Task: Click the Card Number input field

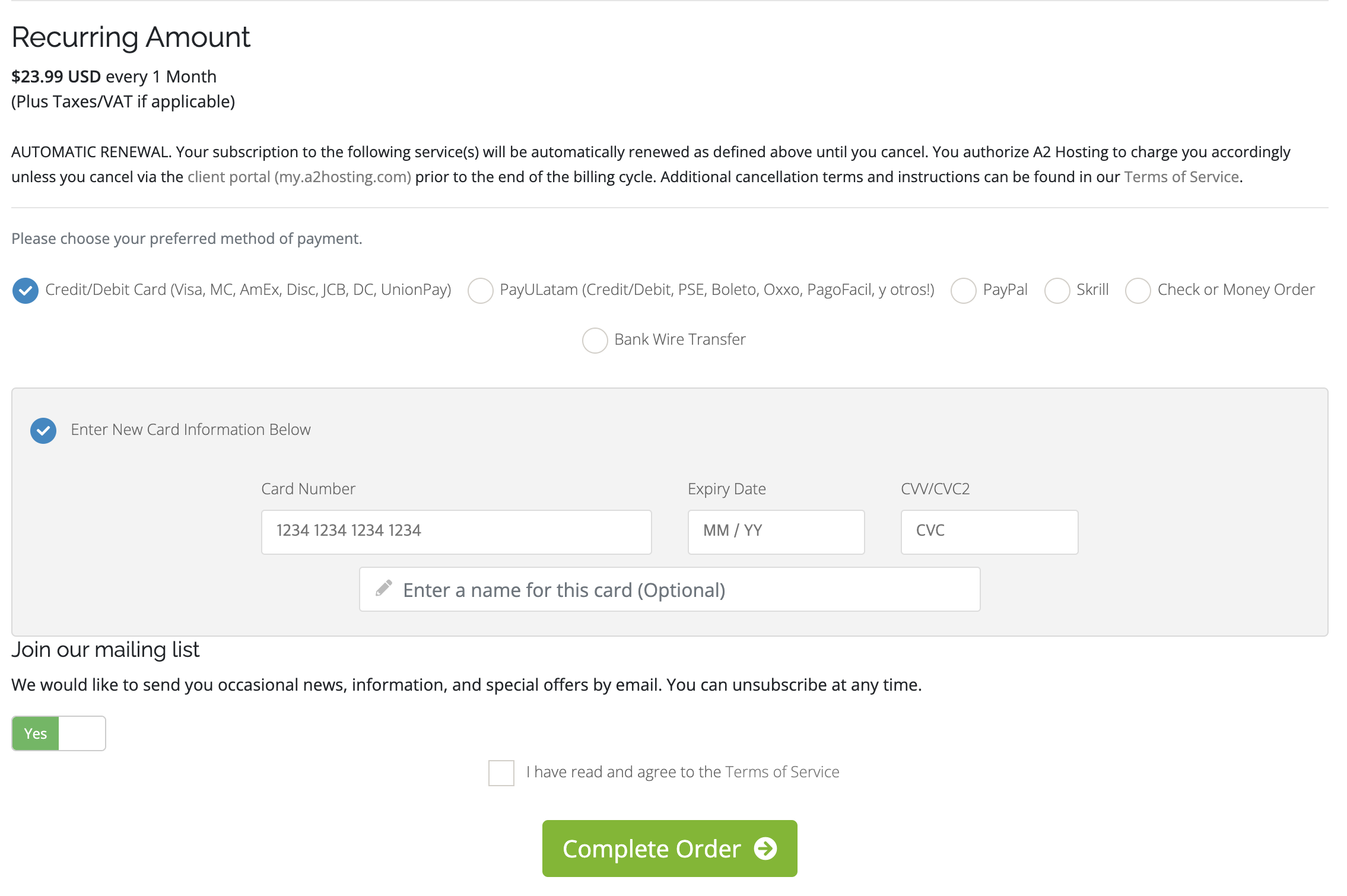Action: tap(456, 532)
